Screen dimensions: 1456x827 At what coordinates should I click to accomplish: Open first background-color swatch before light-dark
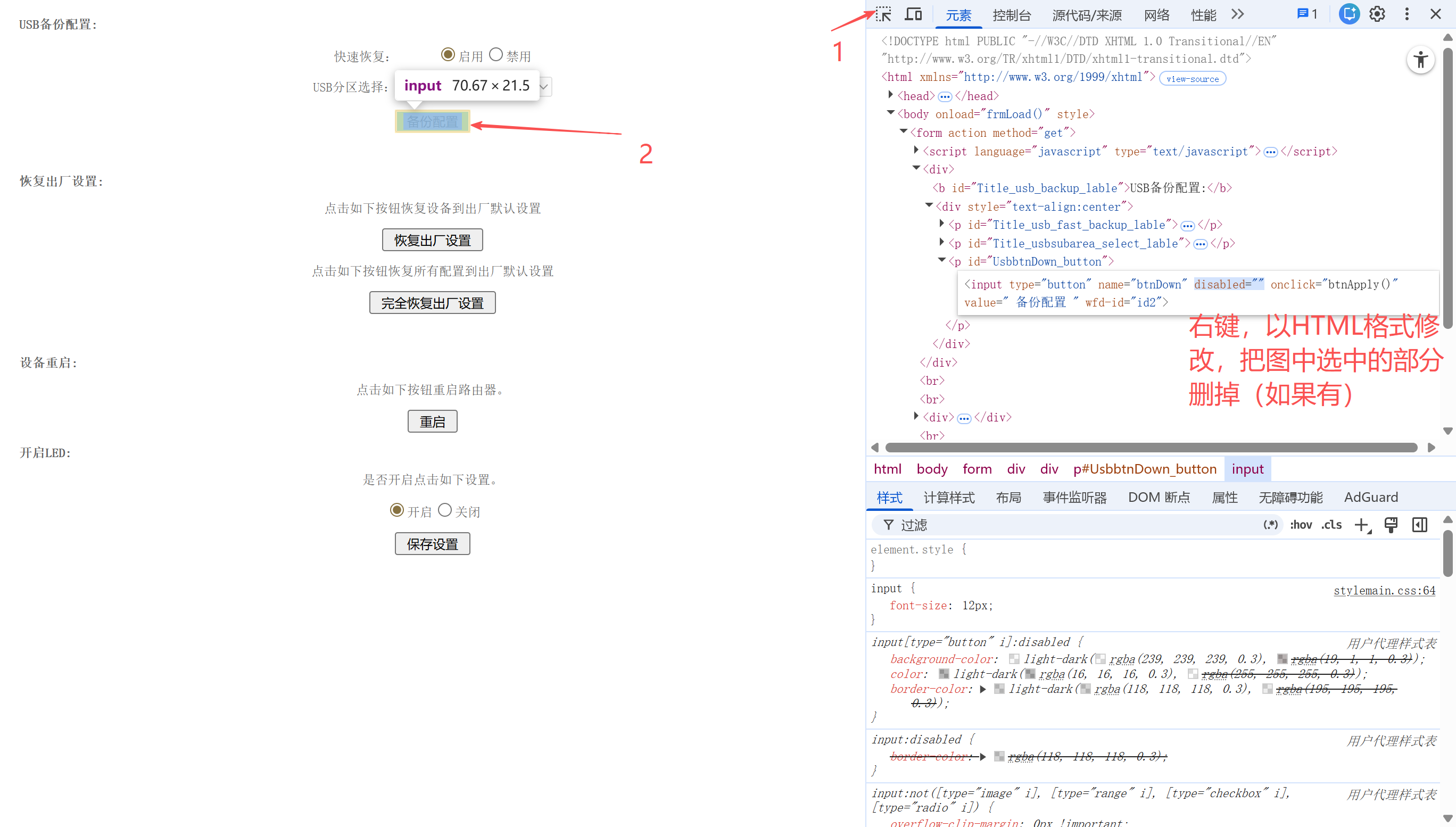(1014, 659)
